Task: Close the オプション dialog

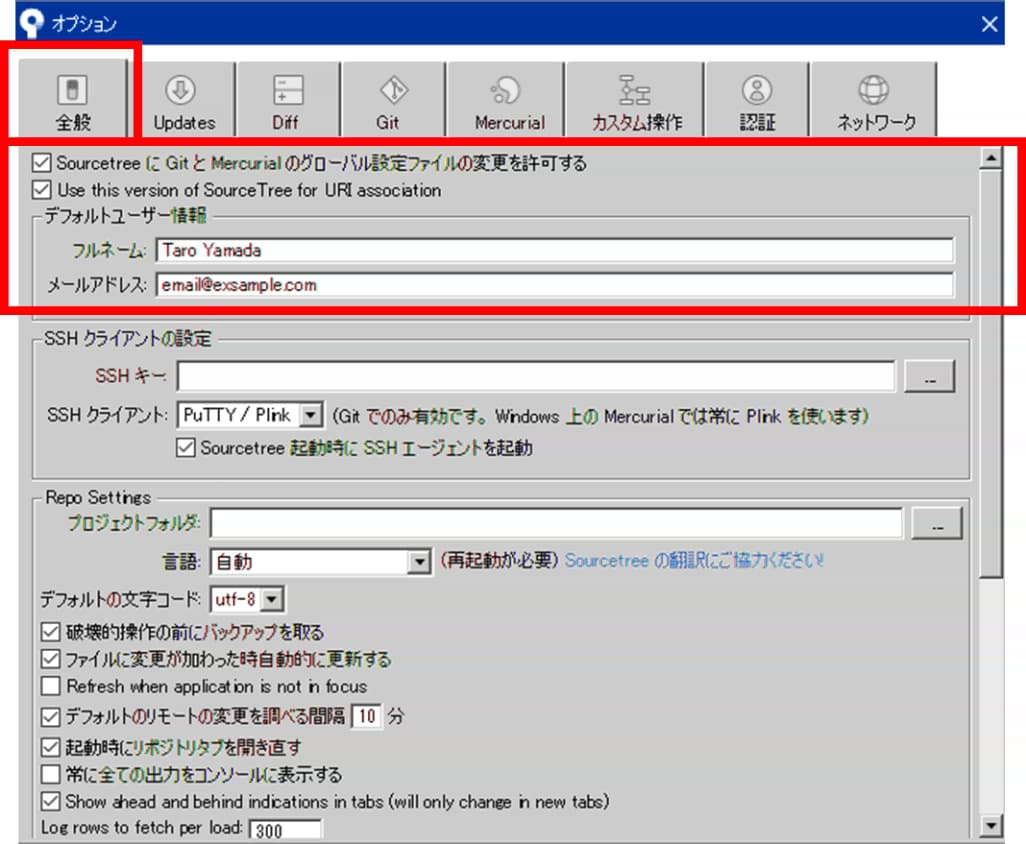Action: tap(989, 24)
